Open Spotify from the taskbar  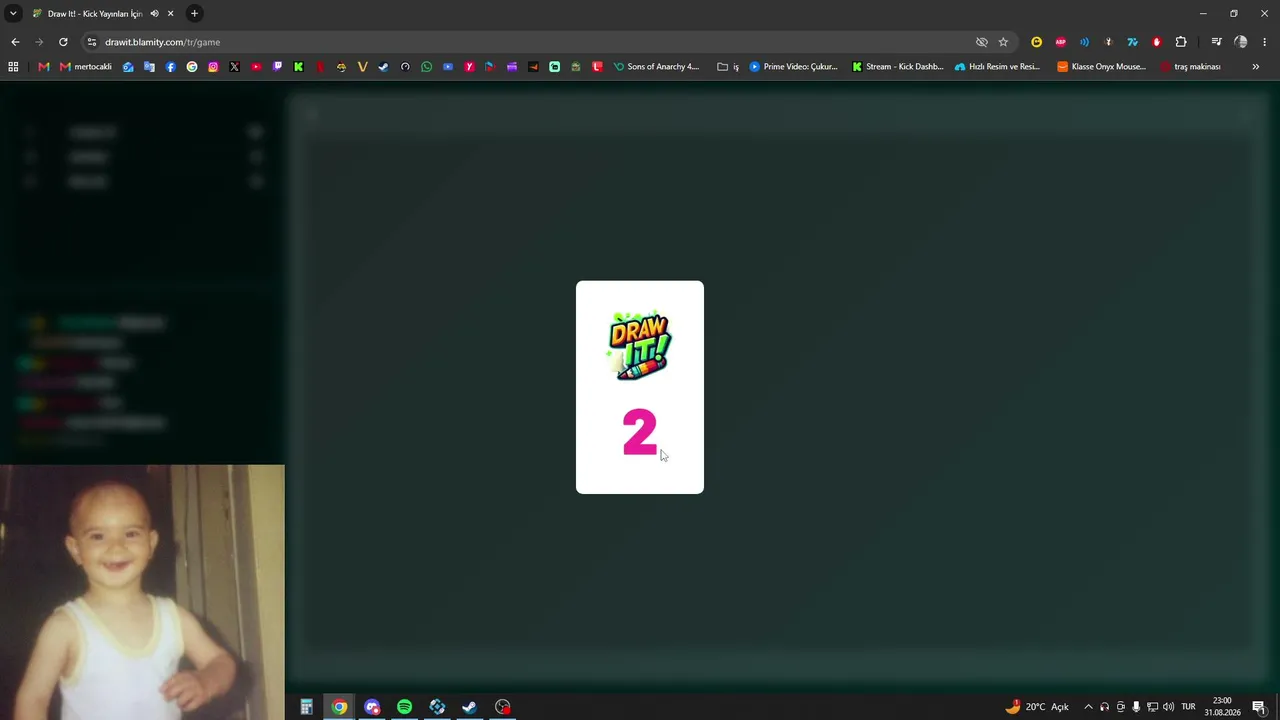pyautogui.click(x=405, y=707)
